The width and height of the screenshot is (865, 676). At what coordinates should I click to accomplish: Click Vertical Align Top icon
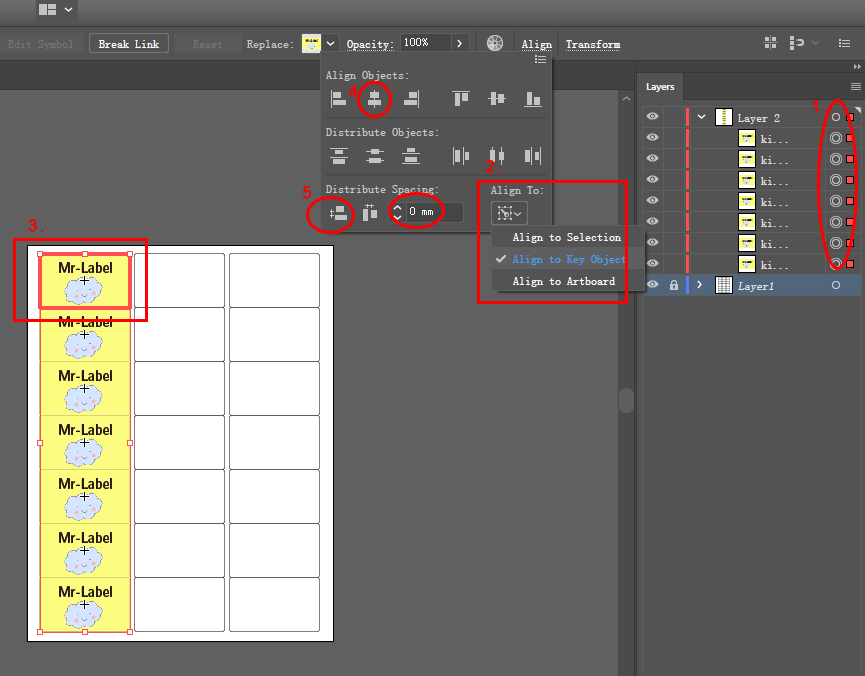[461, 99]
